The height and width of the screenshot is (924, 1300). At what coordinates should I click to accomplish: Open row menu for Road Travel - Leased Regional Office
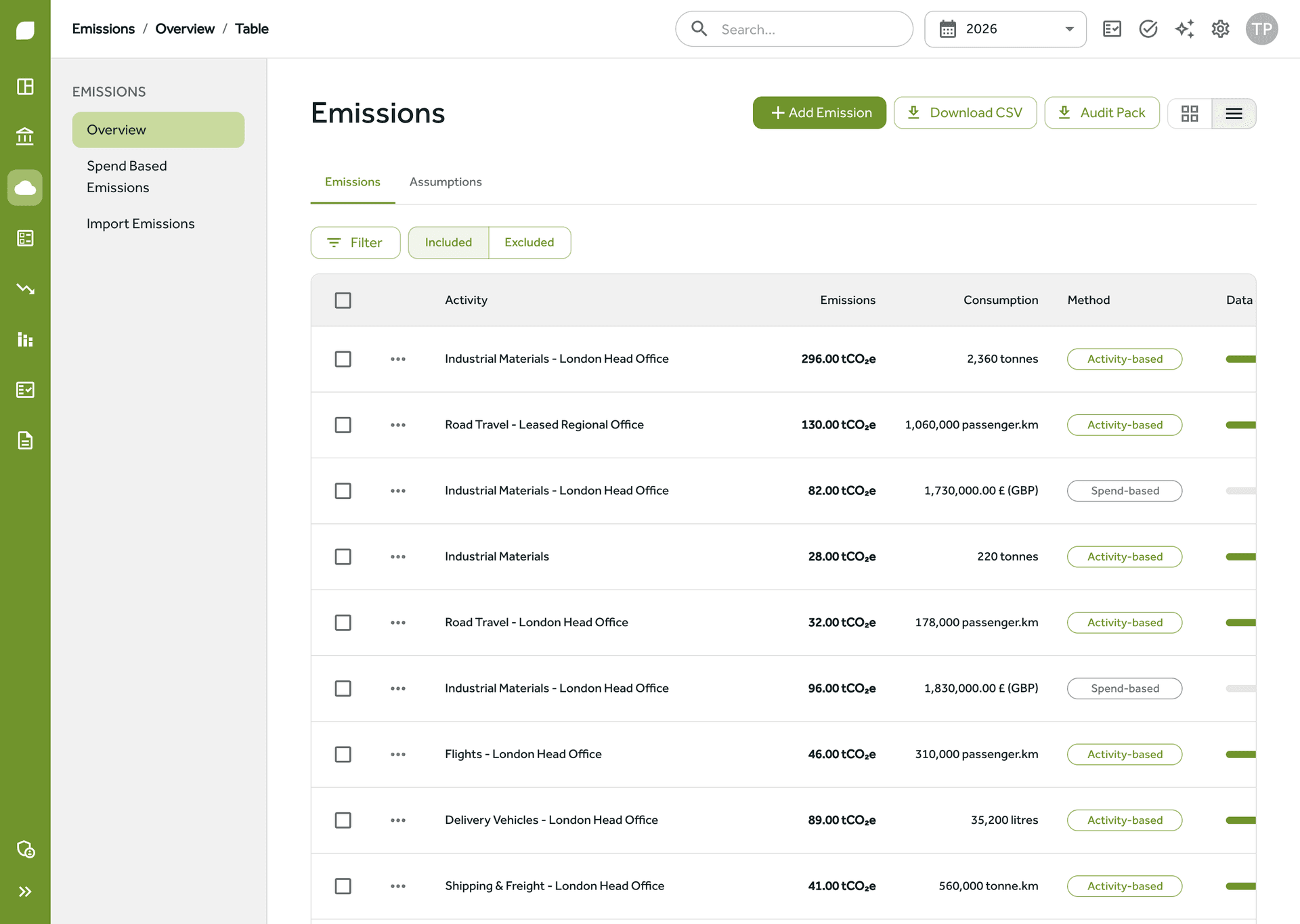point(398,425)
